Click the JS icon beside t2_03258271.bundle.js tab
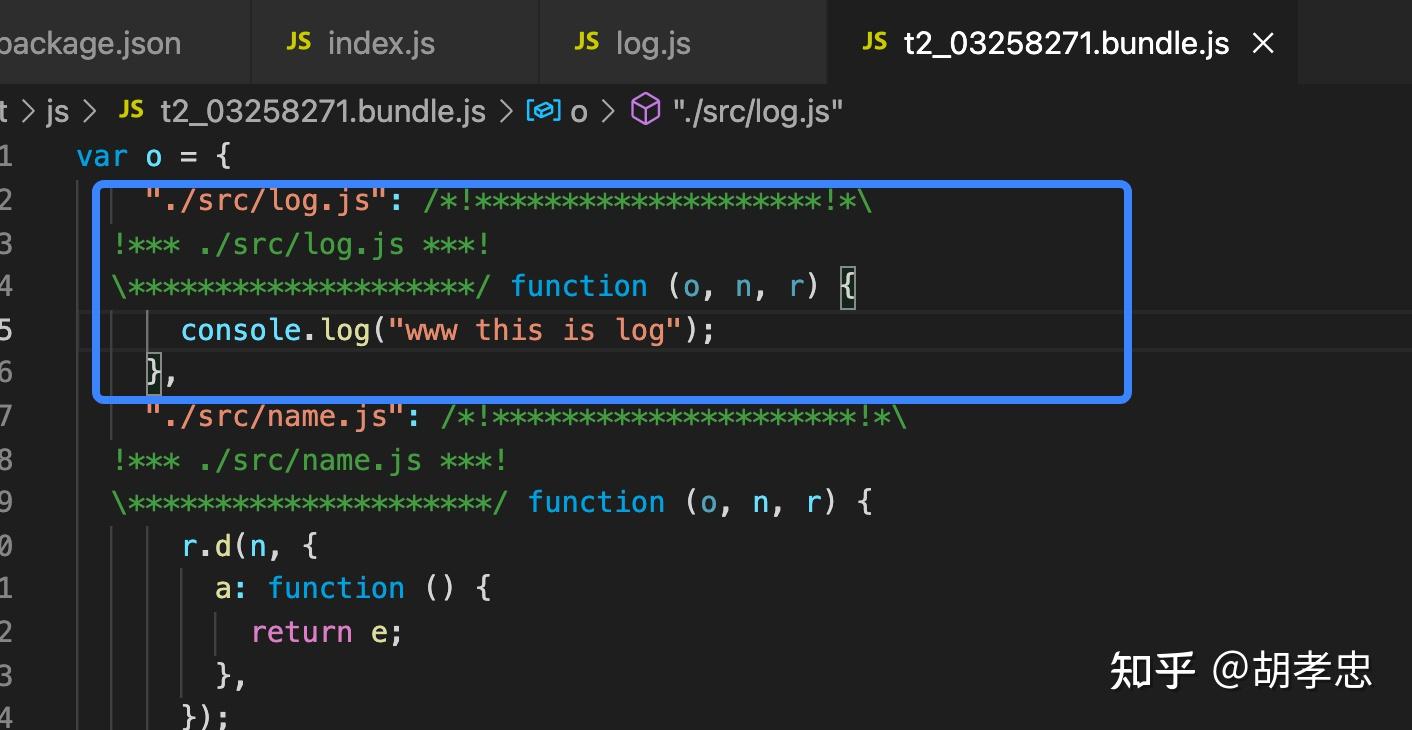Viewport: 1412px width, 730px height. pos(874,42)
